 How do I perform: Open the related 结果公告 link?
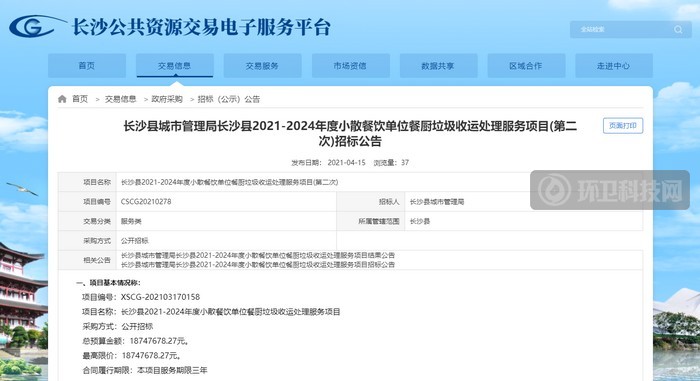click(x=258, y=255)
